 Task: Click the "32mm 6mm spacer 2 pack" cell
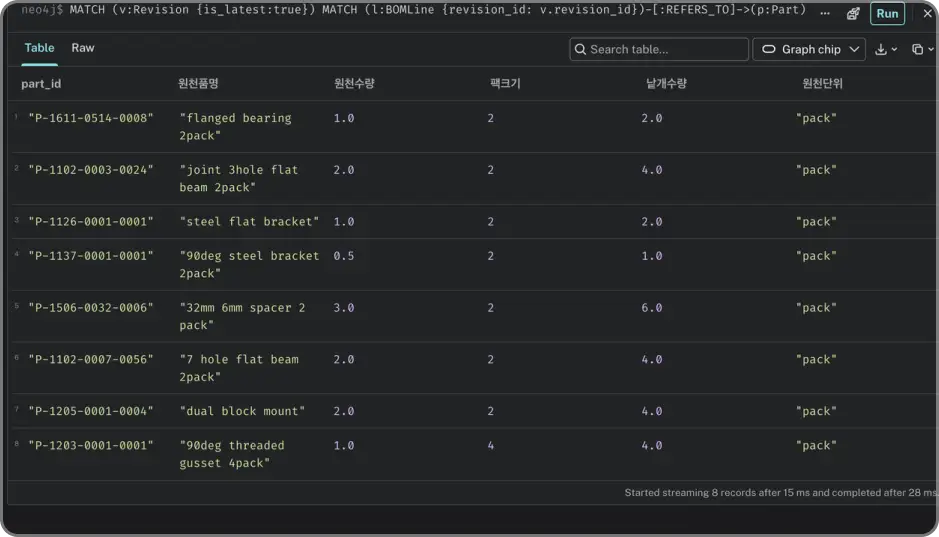coord(242,316)
